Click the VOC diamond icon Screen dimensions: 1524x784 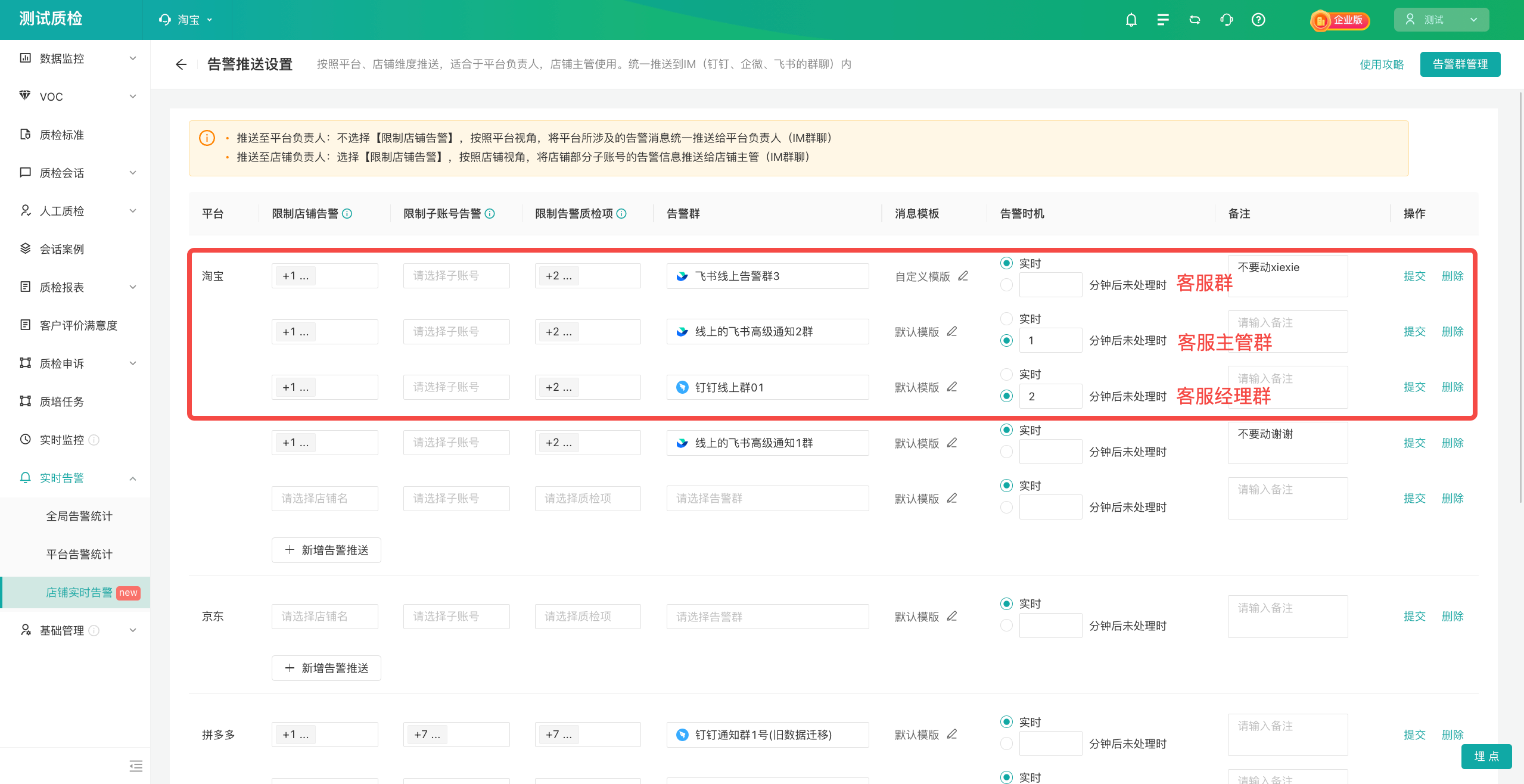point(25,96)
